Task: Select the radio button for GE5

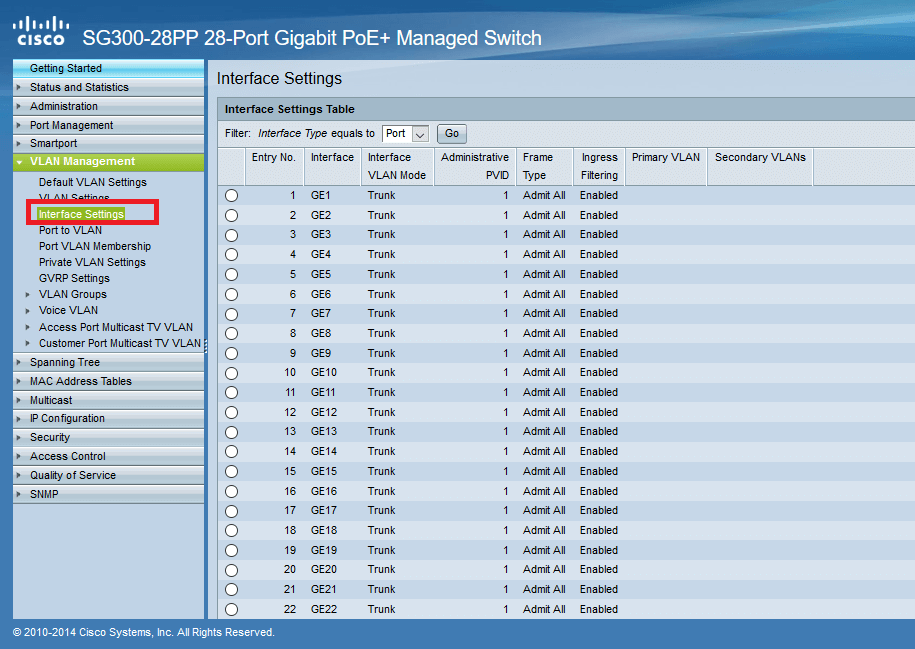Action: click(232, 274)
